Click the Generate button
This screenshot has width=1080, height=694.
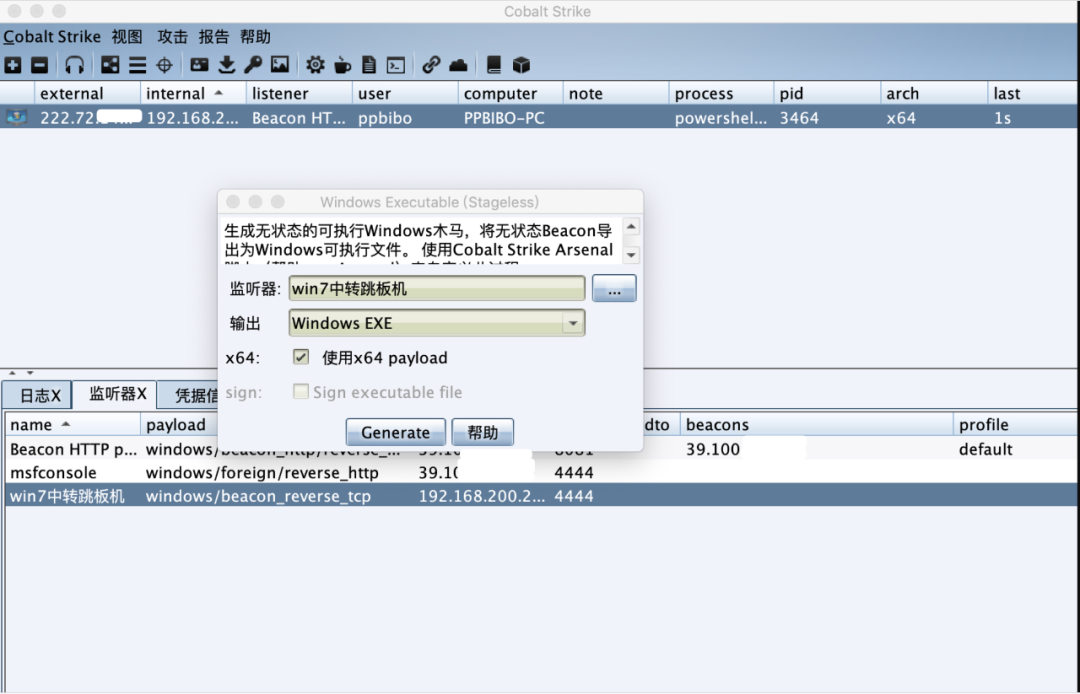(x=395, y=432)
